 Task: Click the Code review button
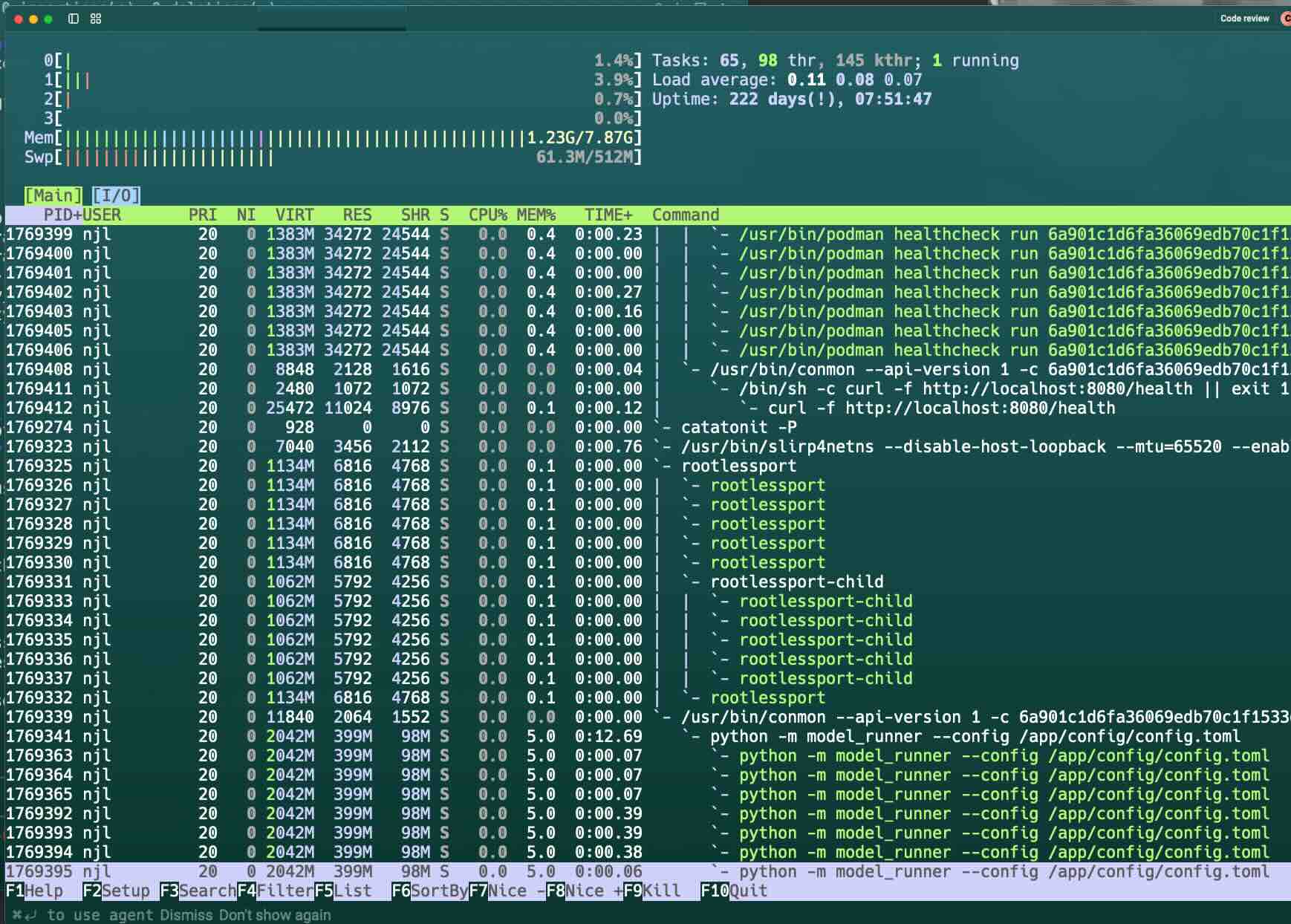[1244, 19]
